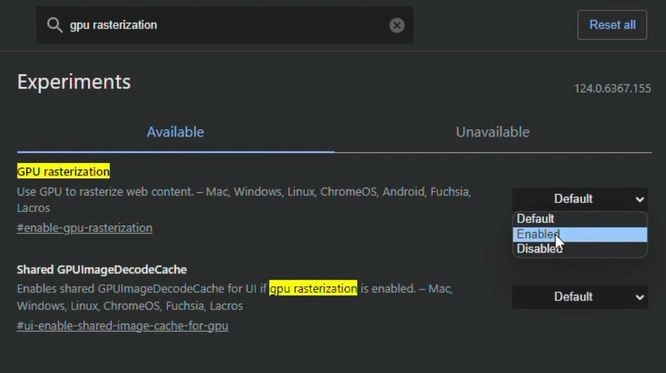Switch to the Available tab
The height and width of the screenshot is (373, 666).
coord(175,132)
